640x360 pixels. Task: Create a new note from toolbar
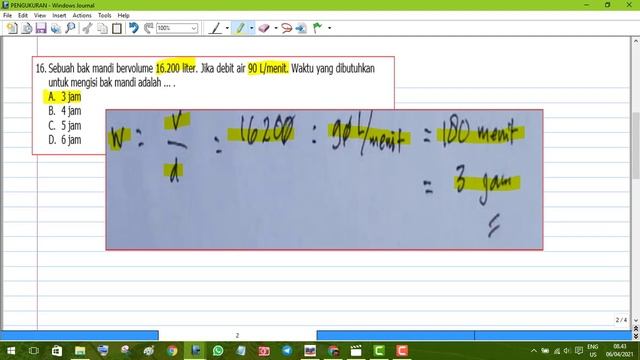pyautogui.click(x=12, y=28)
